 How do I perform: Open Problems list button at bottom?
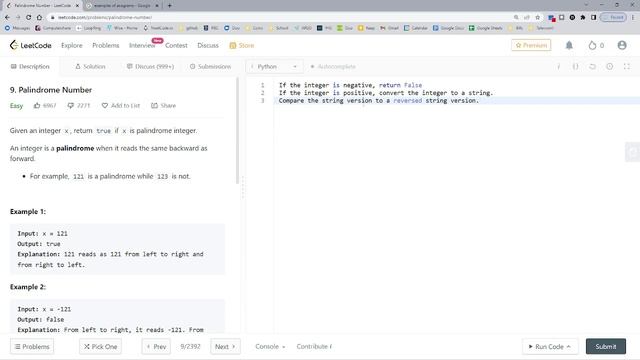pos(32,347)
